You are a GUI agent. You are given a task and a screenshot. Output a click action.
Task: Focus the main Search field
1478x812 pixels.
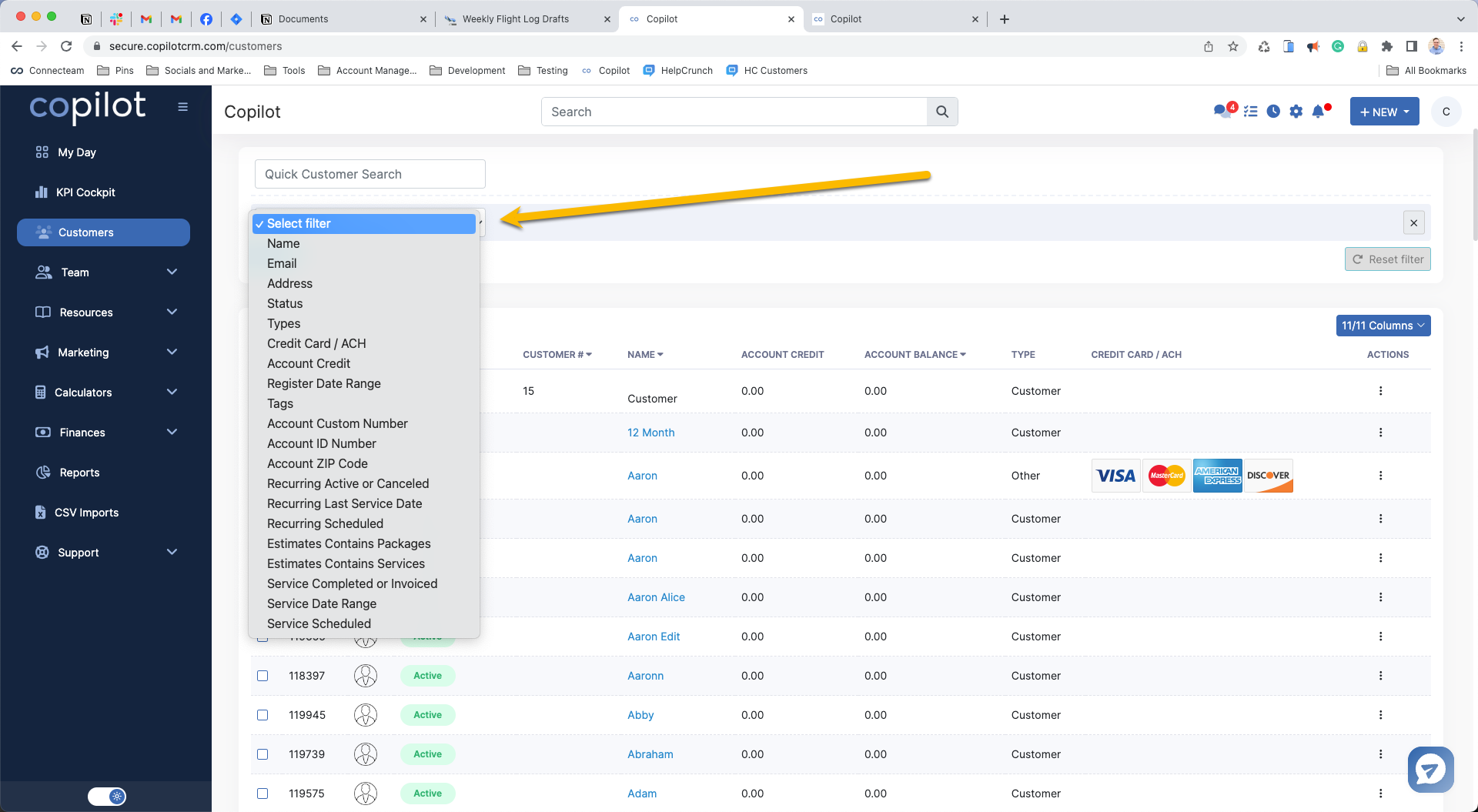734,112
